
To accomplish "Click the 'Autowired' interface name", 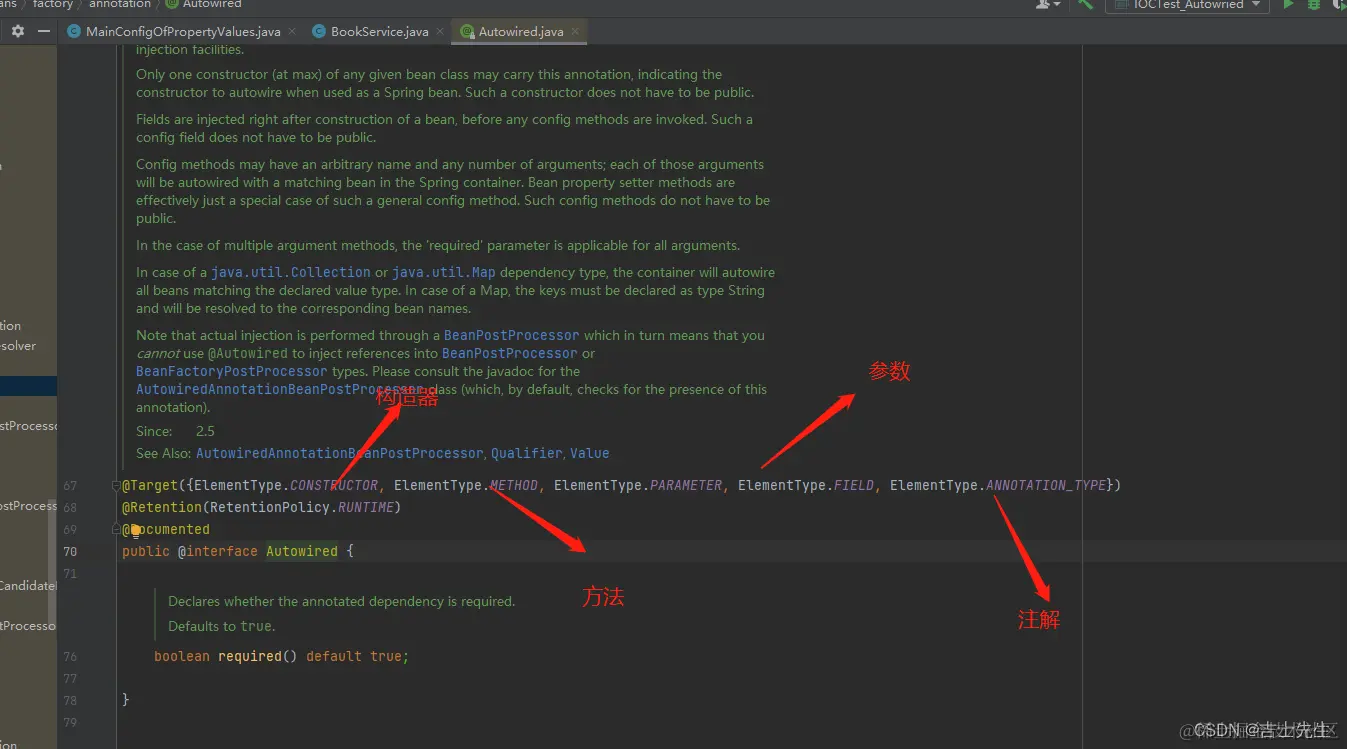I will point(302,551).
